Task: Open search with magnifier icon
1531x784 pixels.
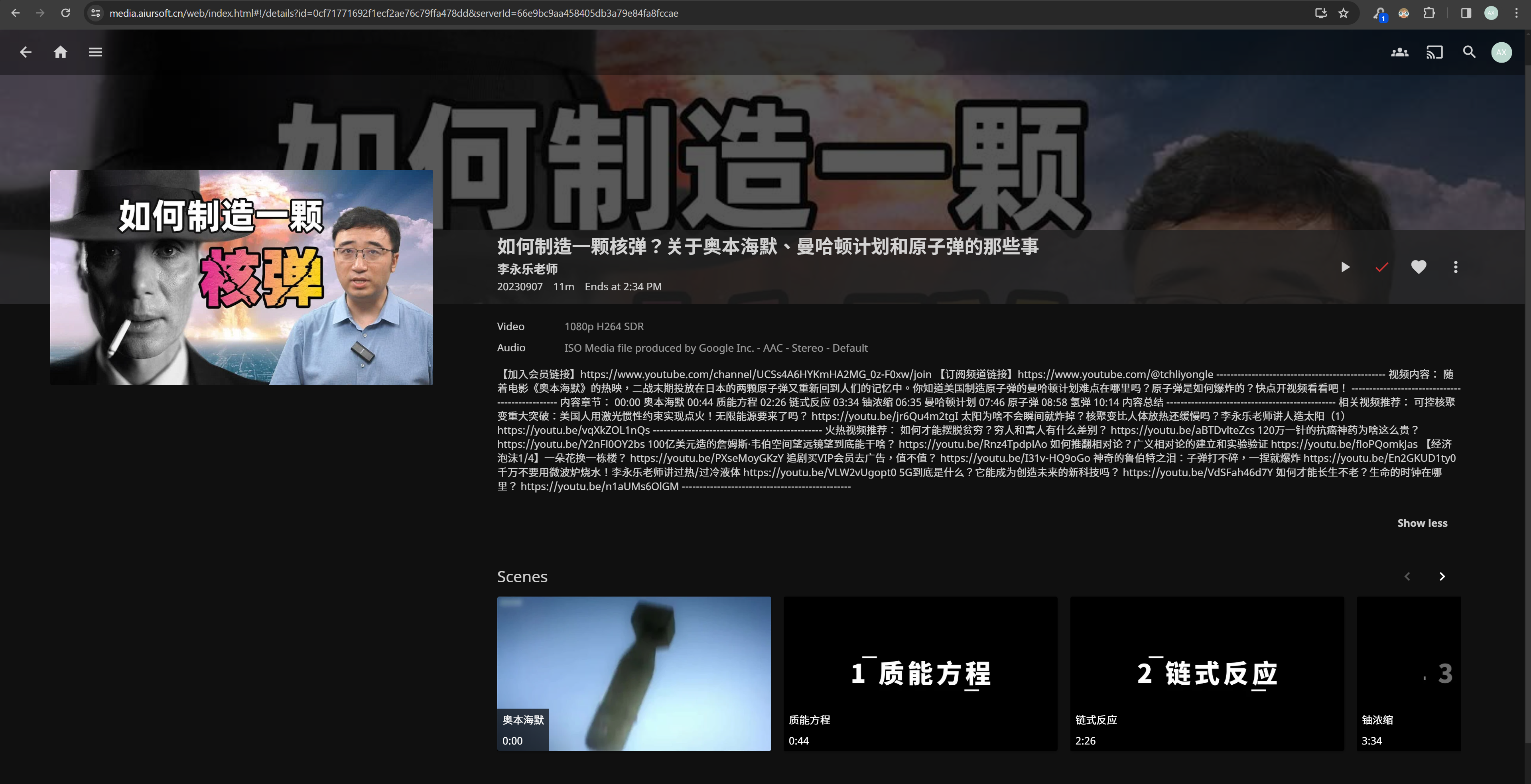Action: pyautogui.click(x=1469, y=52)
